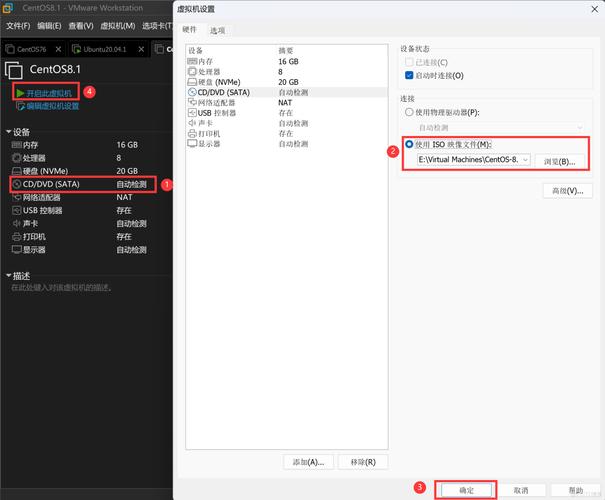Screen dimensions: 605x500
Task: Open the 编辑(E) menu
Action: pos(49,26)
